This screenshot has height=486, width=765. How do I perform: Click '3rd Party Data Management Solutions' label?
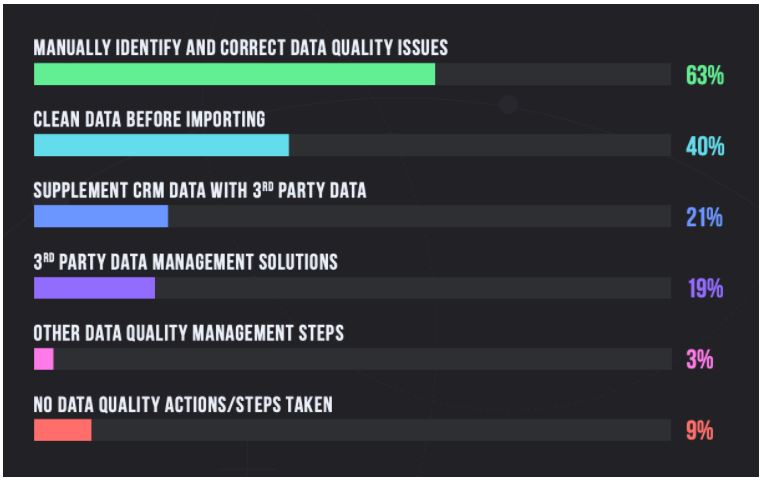185,262
